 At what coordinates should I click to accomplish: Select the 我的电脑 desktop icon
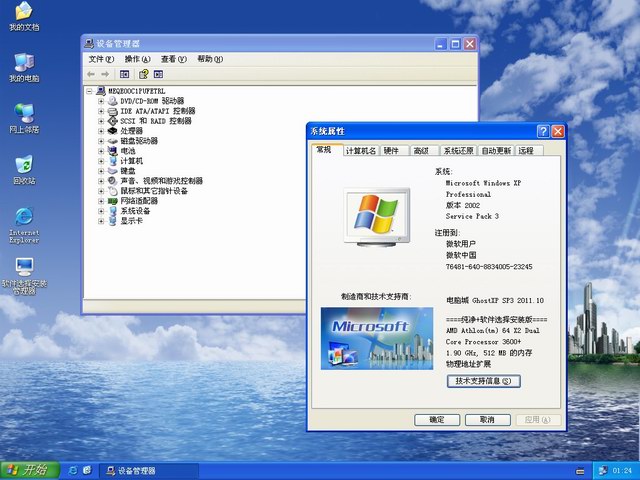click(24, 67)
